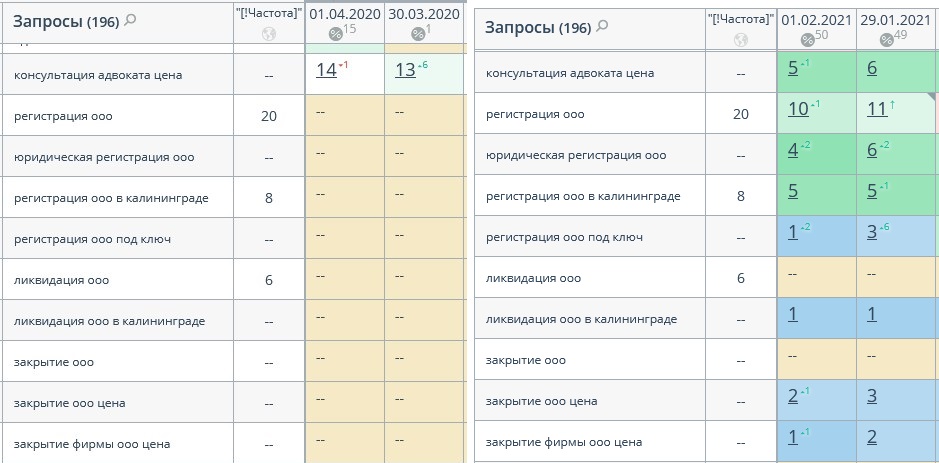939x463 pixels.
Task: Open position 6 for юридическая регистрация ооо
Action: 872,150
